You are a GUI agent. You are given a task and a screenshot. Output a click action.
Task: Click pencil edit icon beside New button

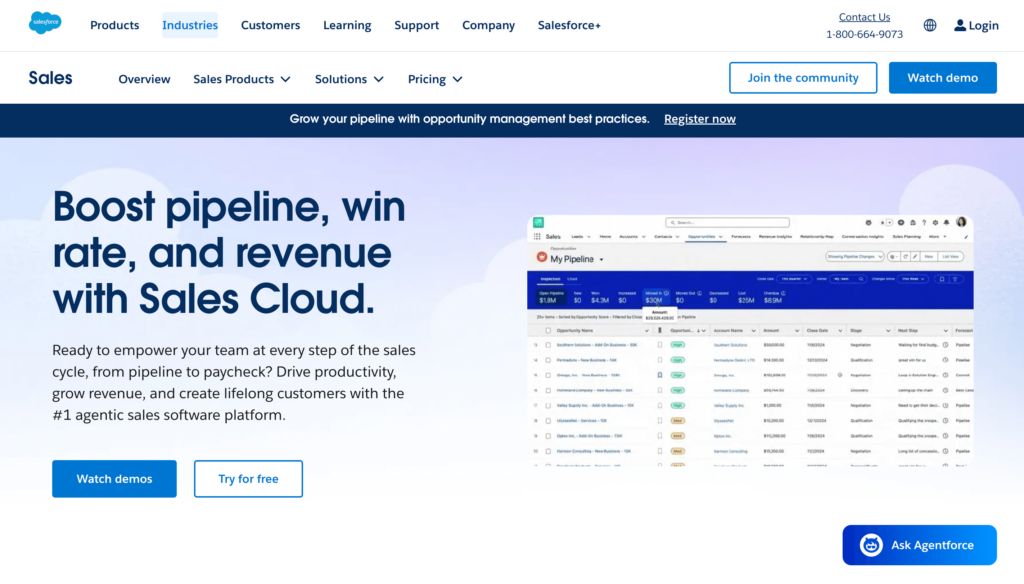[915, 257]
